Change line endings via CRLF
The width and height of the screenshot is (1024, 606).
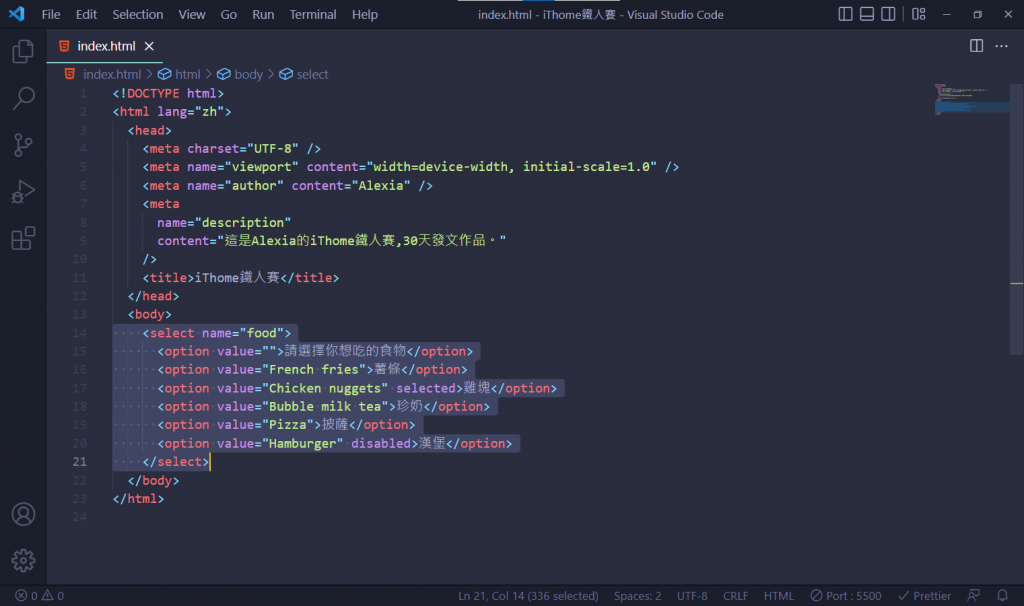735,596
